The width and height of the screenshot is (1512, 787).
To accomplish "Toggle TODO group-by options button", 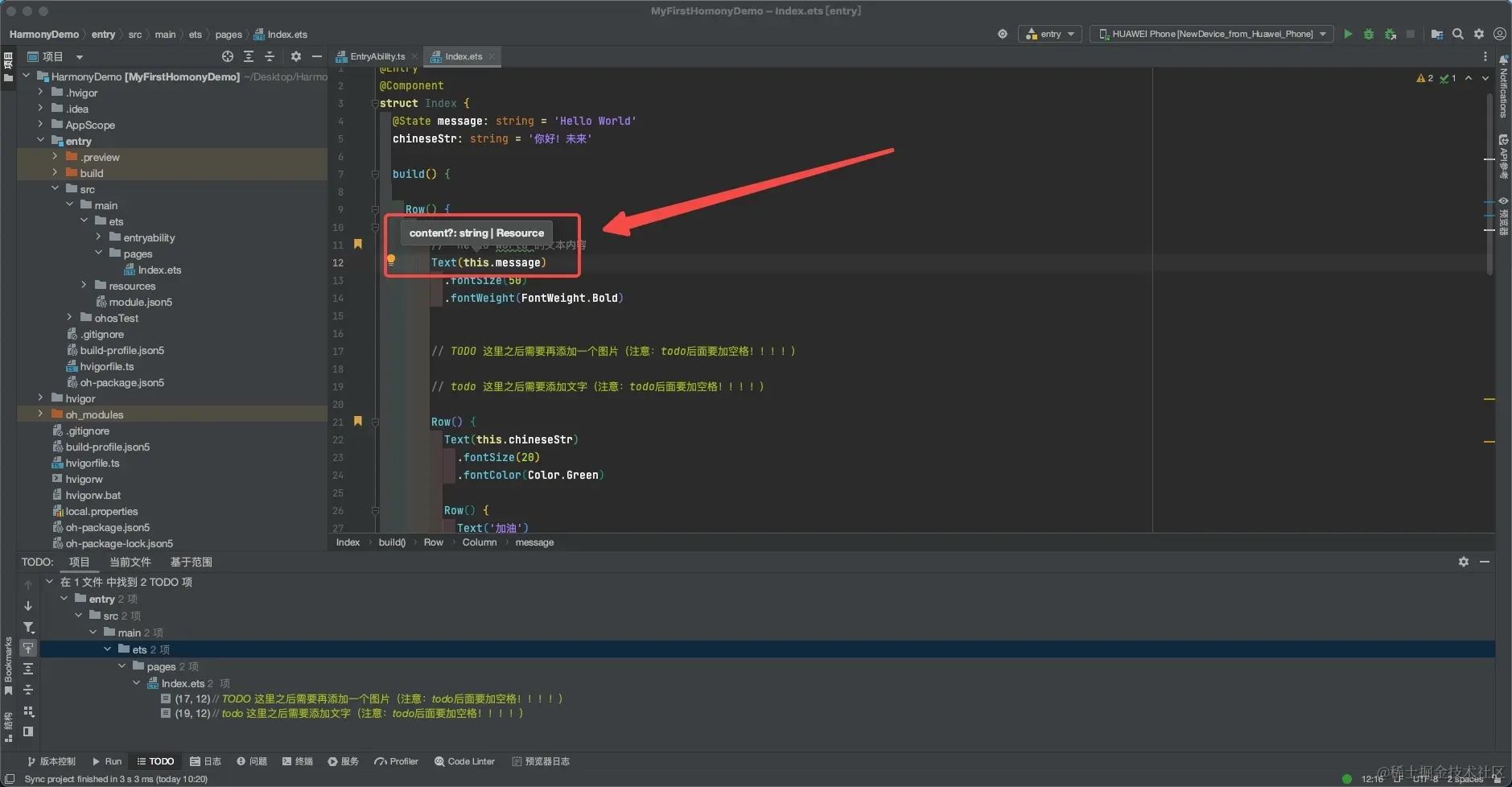I will 28,711.
